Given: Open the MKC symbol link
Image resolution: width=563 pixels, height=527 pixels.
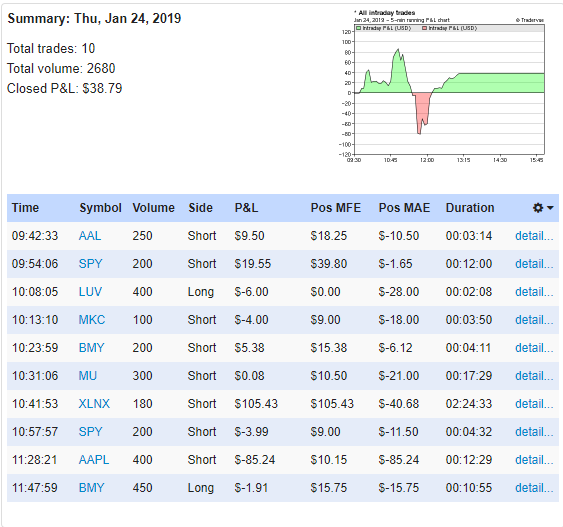Looking at the screenshot, I should (x=92, y=320).
